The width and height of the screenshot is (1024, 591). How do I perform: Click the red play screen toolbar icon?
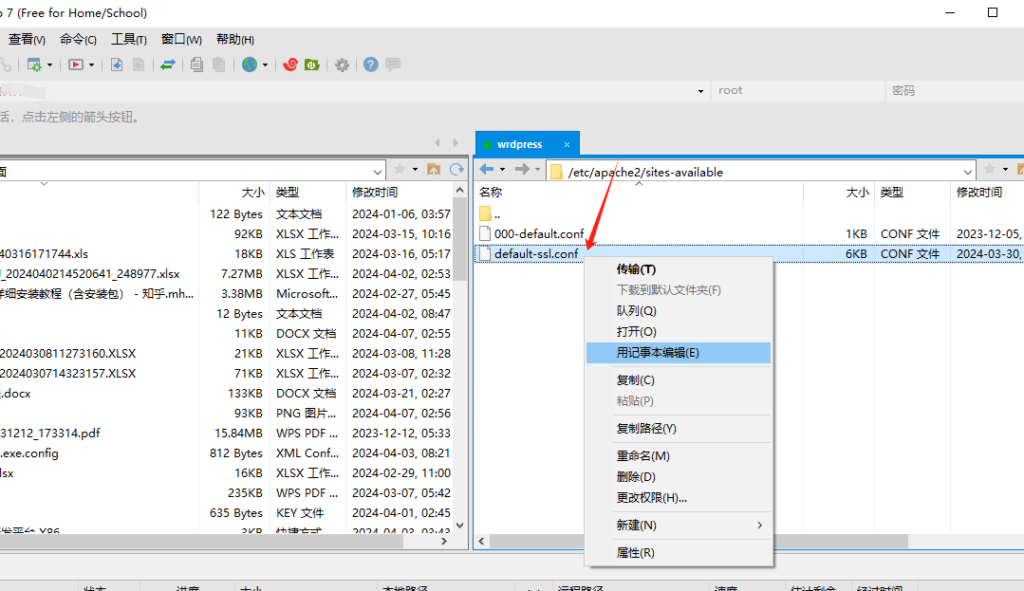76,65
